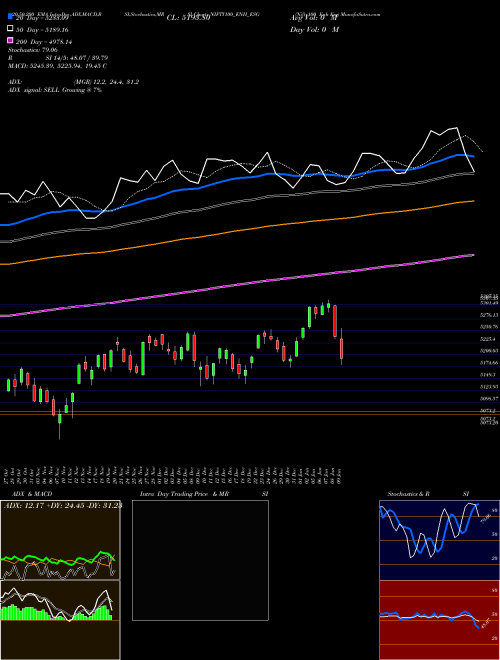
Task: Click the (MGR) 12.2, 24.4, 31.2 values
Action: pyautogui.click(x=106, y=82)
